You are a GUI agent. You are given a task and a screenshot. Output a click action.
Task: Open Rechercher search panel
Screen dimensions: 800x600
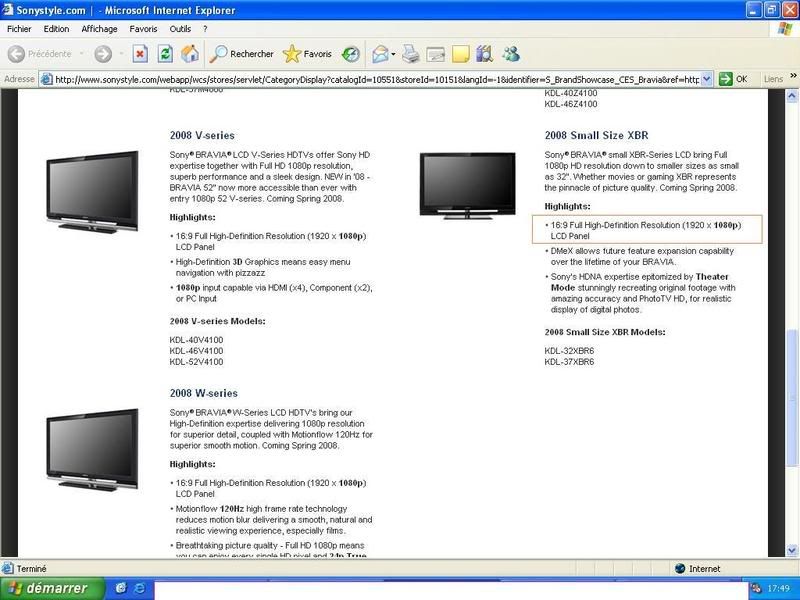242,54
